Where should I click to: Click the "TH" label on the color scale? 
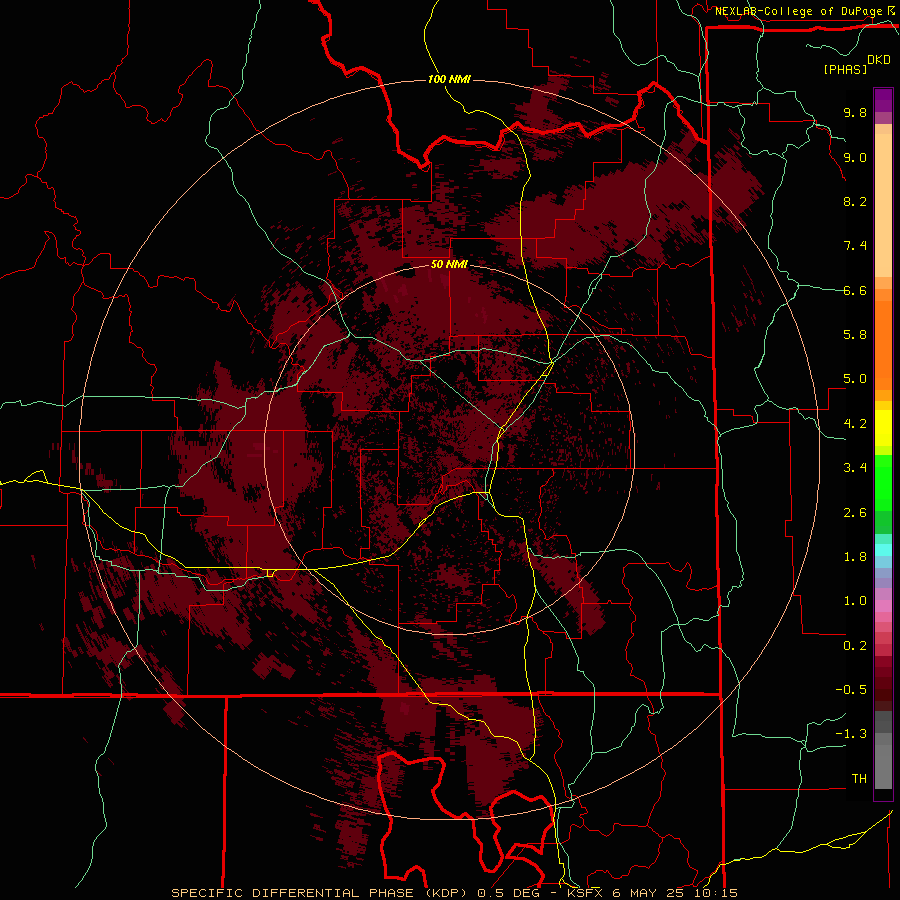(x=859, y=779)
